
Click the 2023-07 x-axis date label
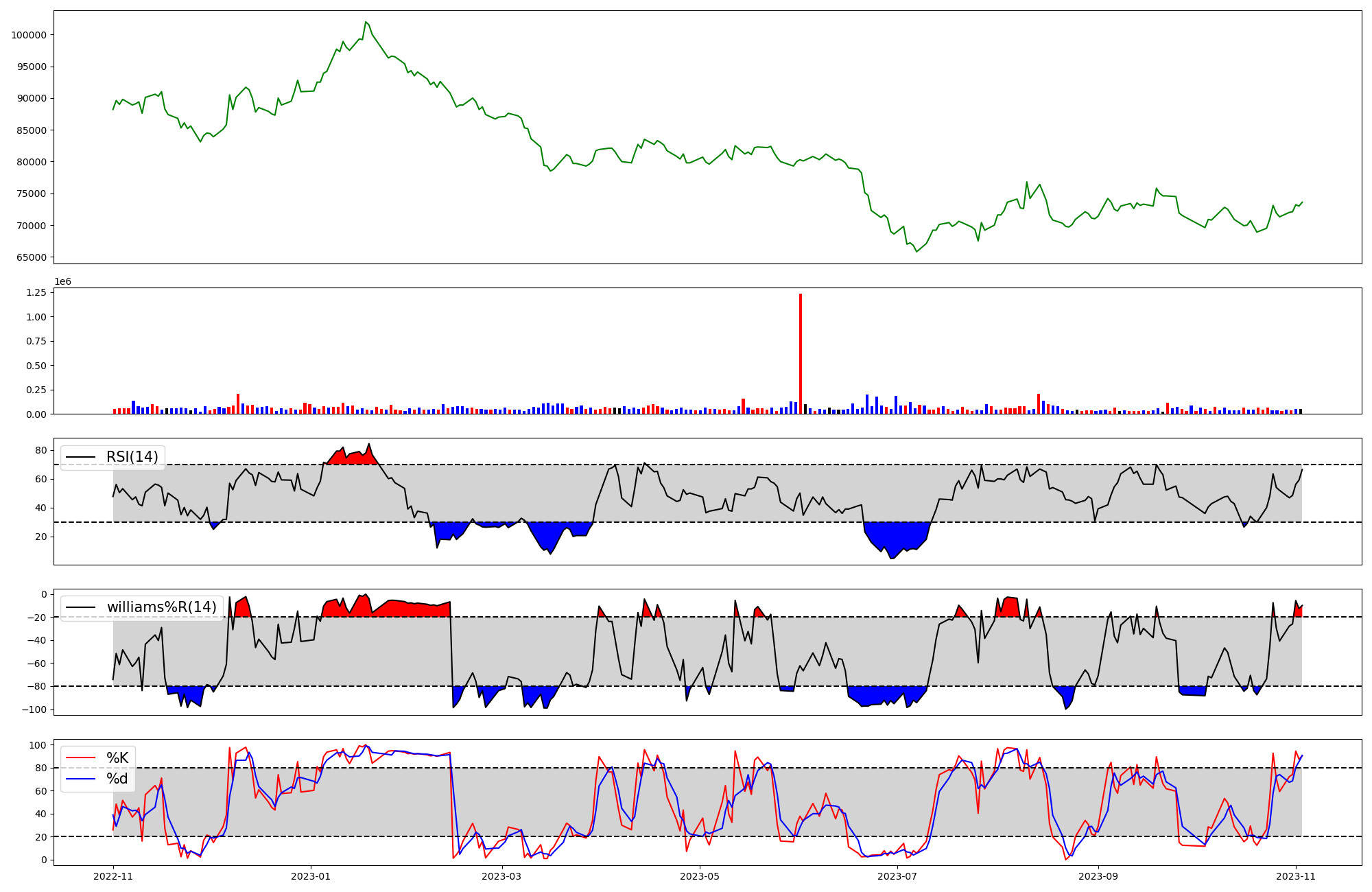(x=897, y=876)
